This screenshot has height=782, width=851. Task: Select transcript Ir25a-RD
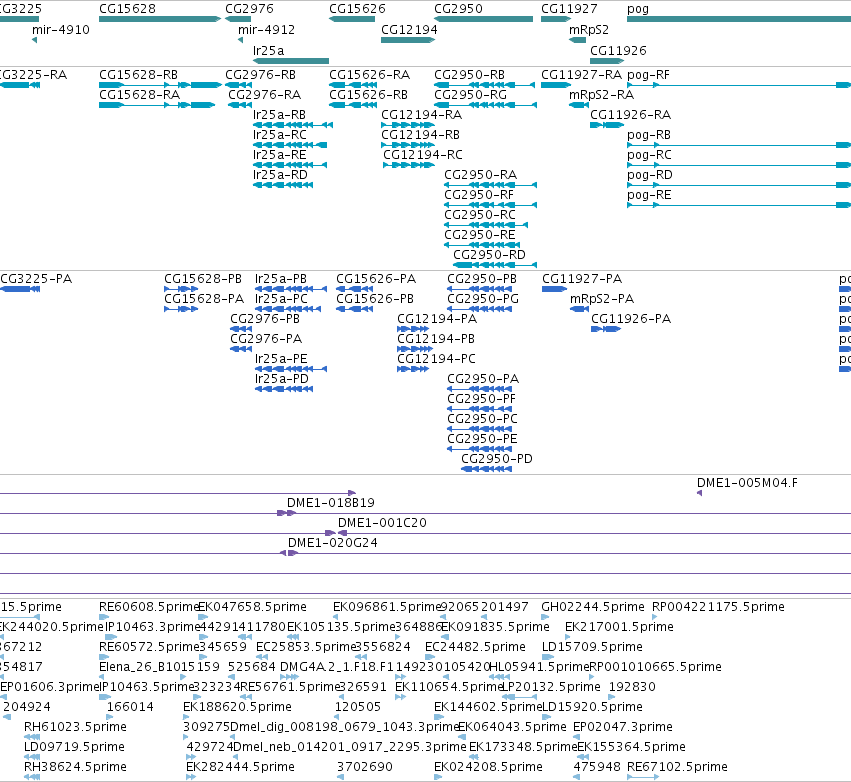pos(280,175)
